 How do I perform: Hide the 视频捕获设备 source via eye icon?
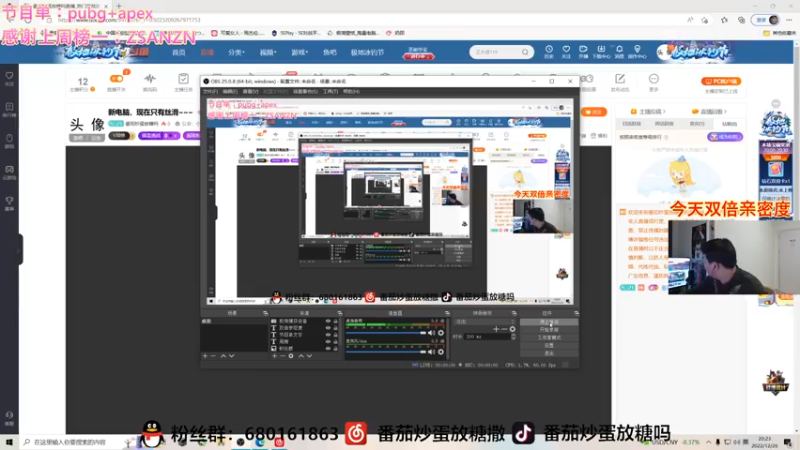tap(328, 321)
